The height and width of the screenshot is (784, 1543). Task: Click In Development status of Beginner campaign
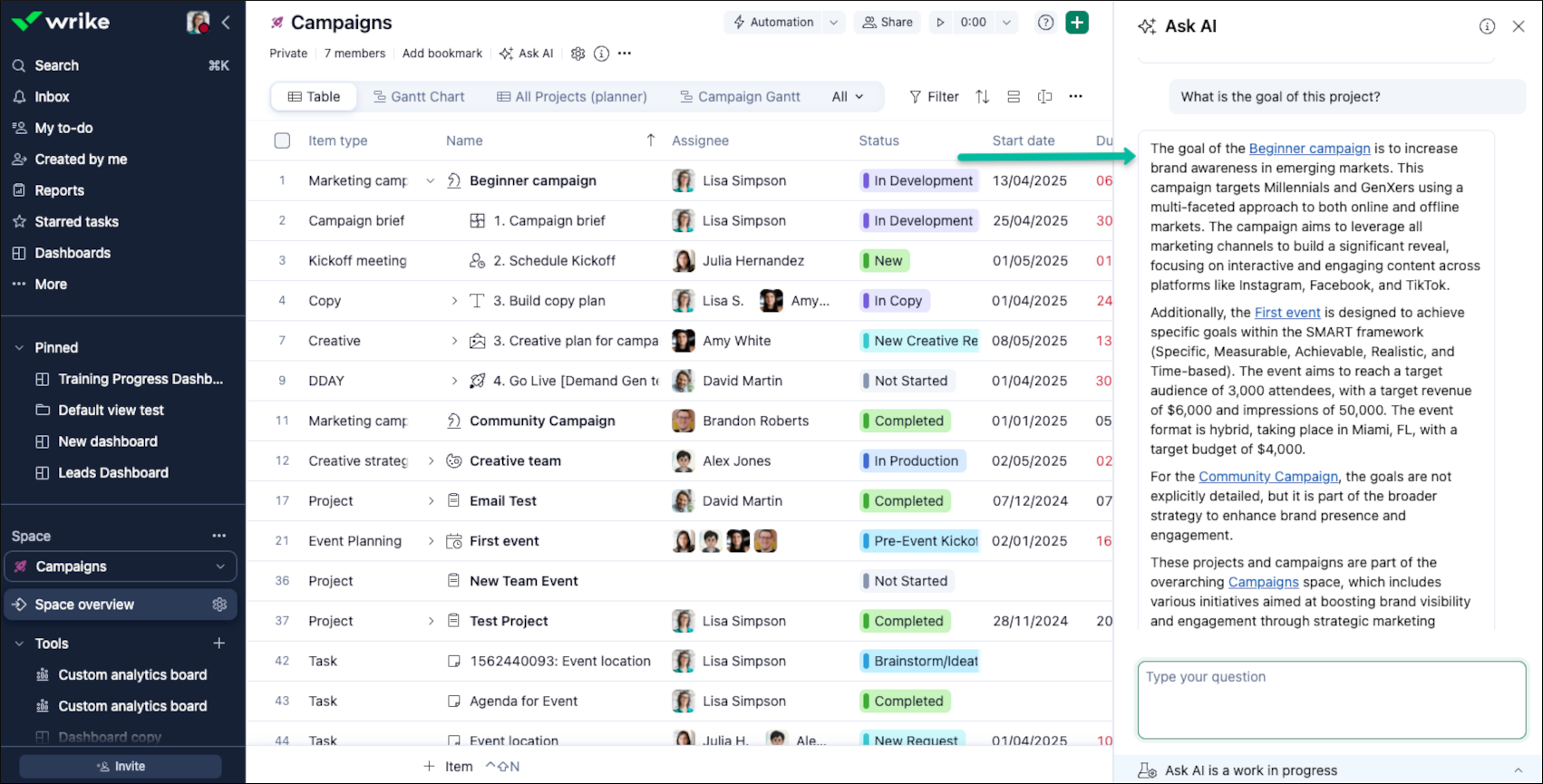click(918, 180)
